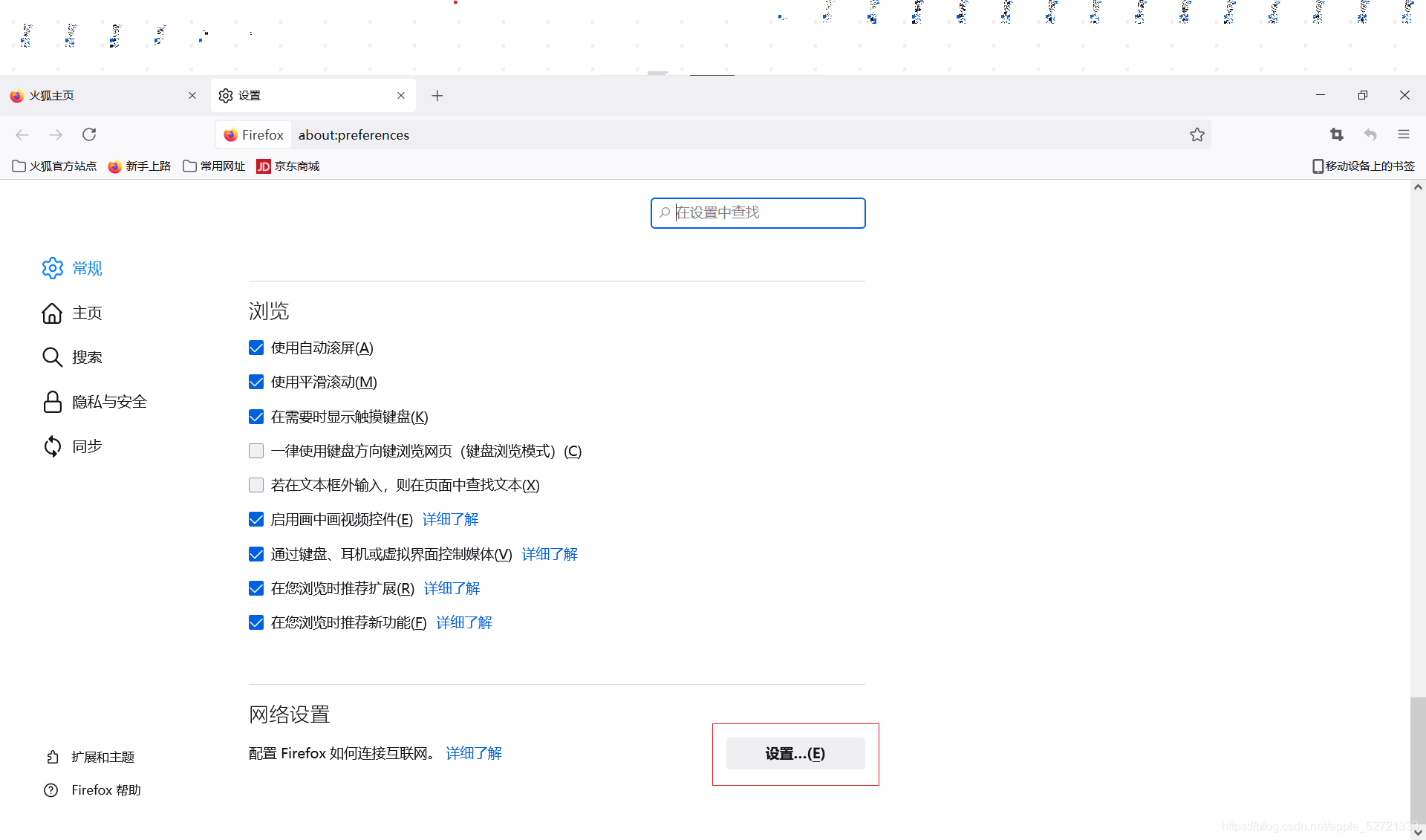Open 移动设备上的书签
The height and width of the screenshot is (840, 1426).
pyautogui.click(x=1364, y=166)
